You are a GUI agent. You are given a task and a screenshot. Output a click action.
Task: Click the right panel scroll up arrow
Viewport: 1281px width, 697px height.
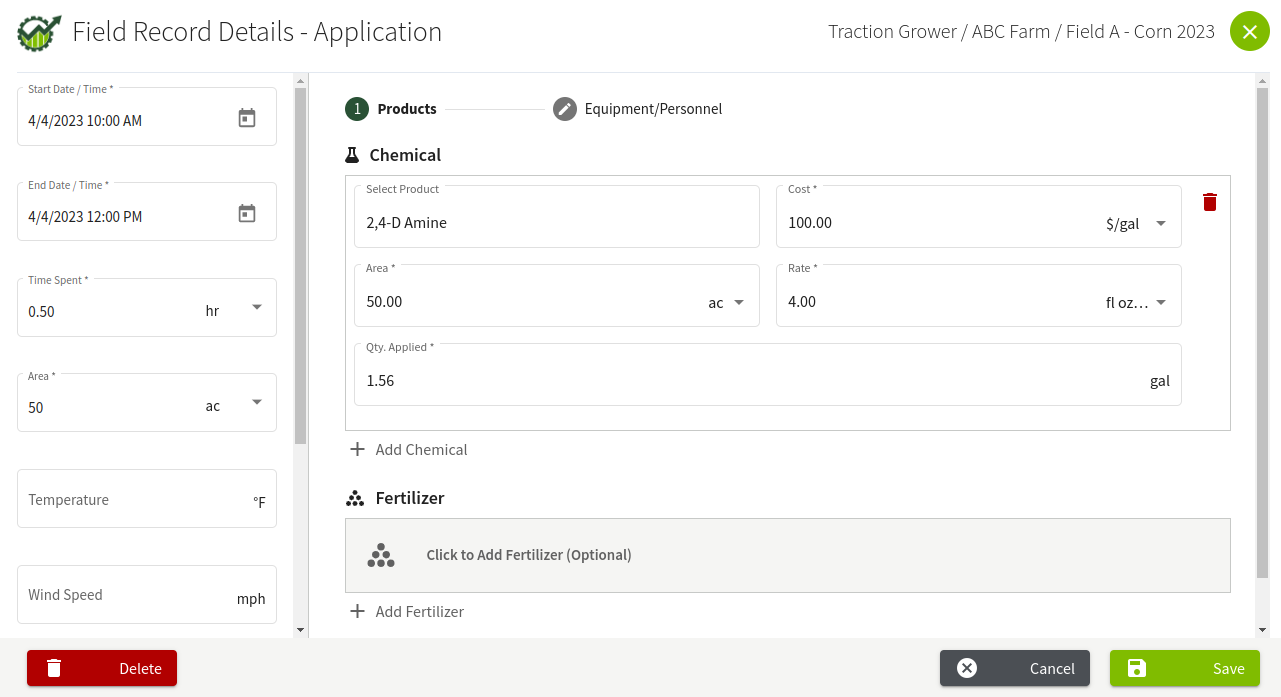tap(1262, 80)
